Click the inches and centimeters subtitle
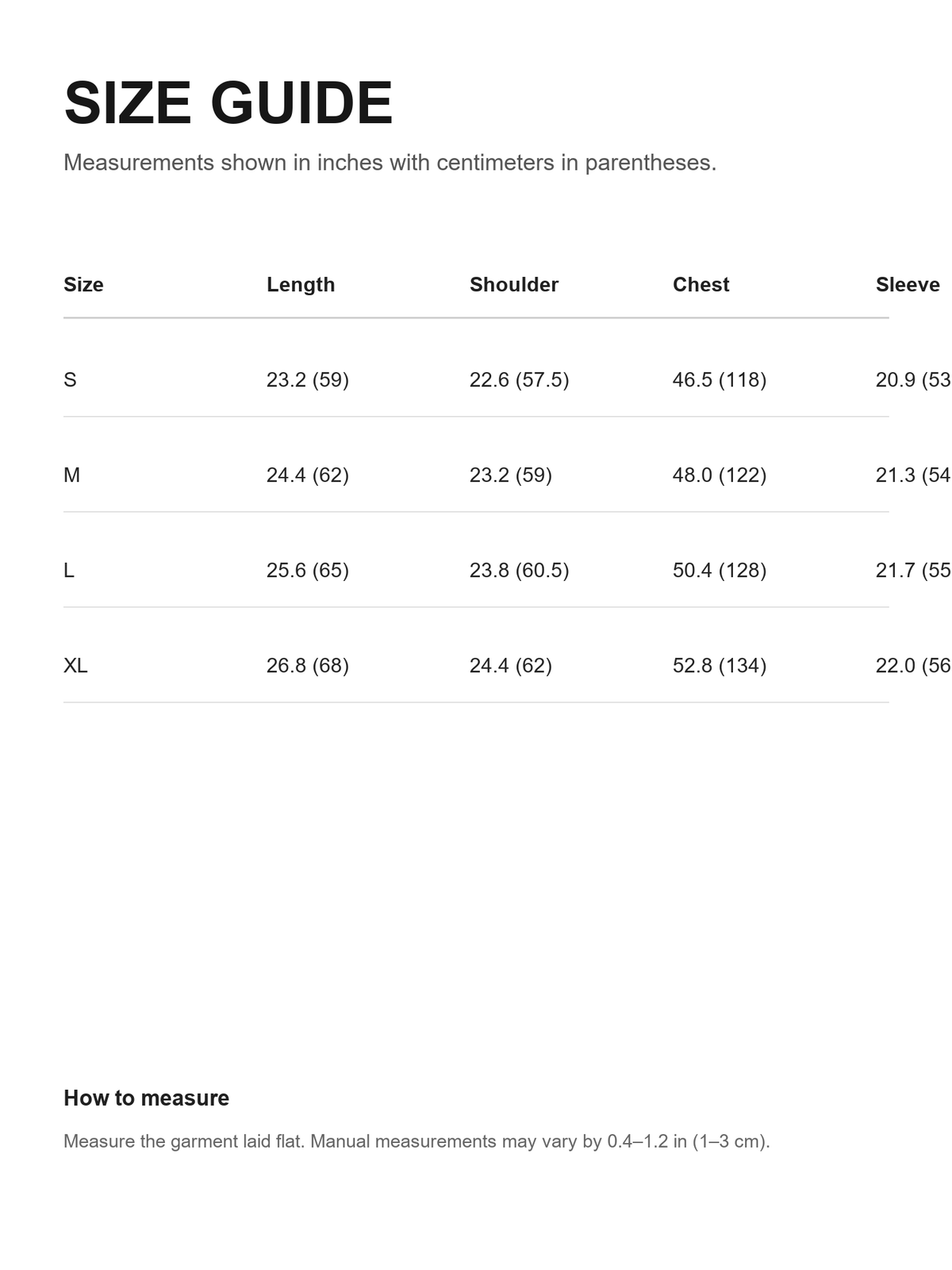The width and height of the screenshot is (952, 1270). [390, 163]
